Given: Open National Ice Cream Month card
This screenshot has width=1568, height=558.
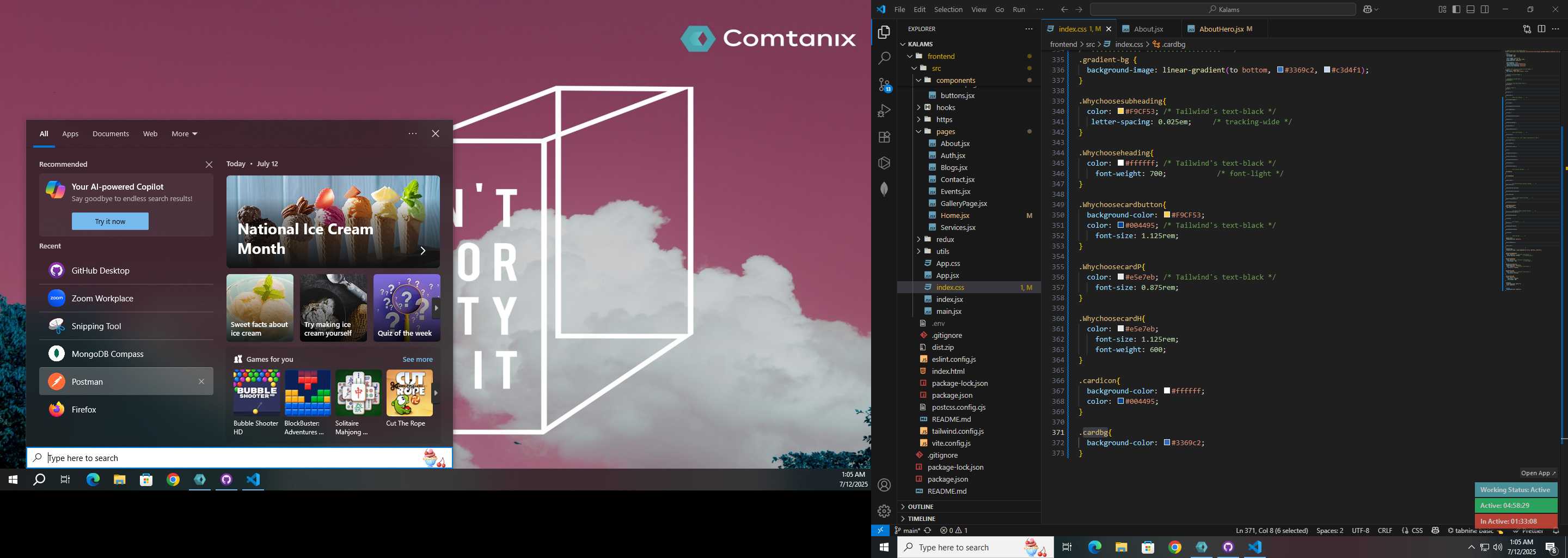Looking at the screenshot, I should (x=333, y=222).
